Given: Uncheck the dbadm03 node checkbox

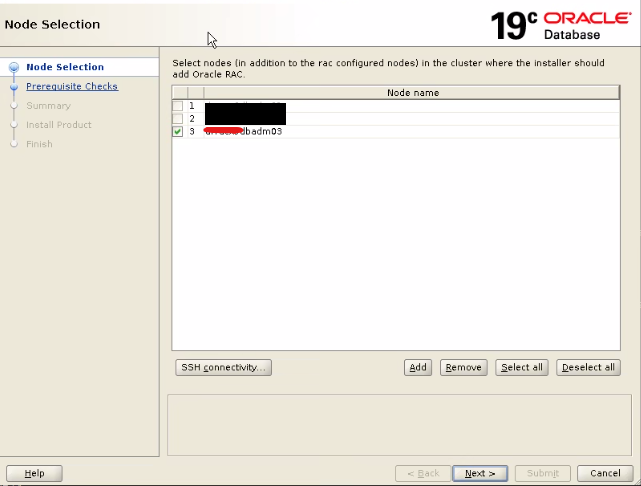Looking at the screenshot, I should 177,132.
